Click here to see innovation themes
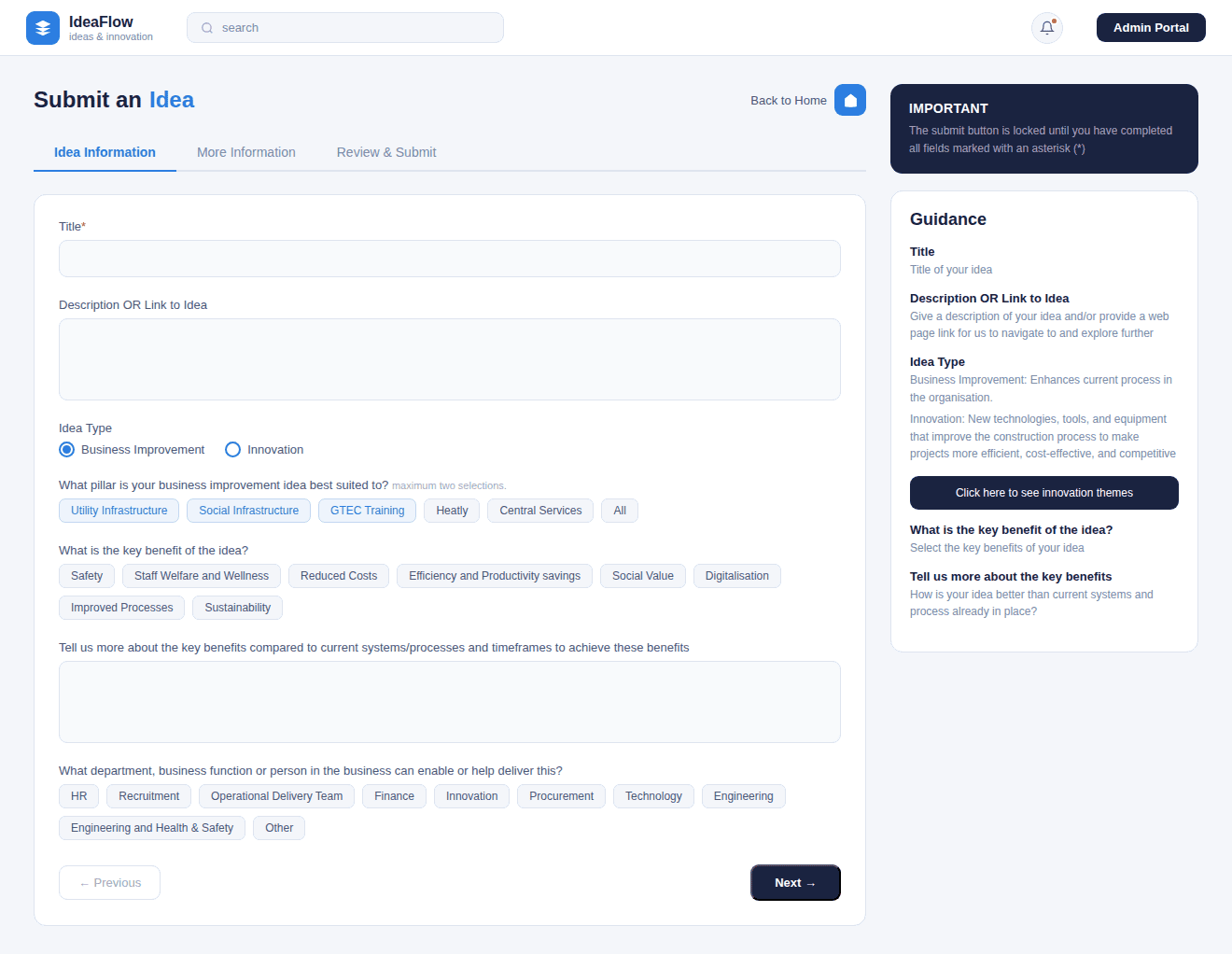This screenshot has width=1232, height=954. click(x=1043, y=493)
